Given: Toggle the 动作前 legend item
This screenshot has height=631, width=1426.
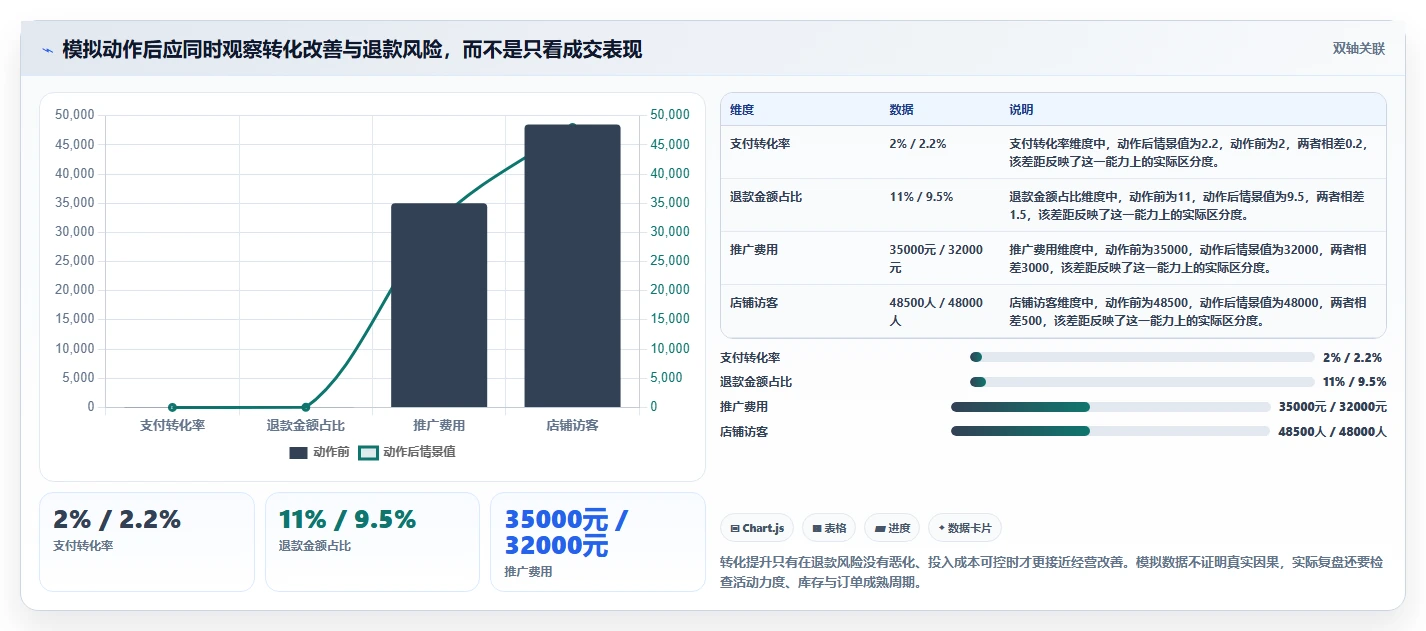Looking at the screenshot, I should coord(320,452).
